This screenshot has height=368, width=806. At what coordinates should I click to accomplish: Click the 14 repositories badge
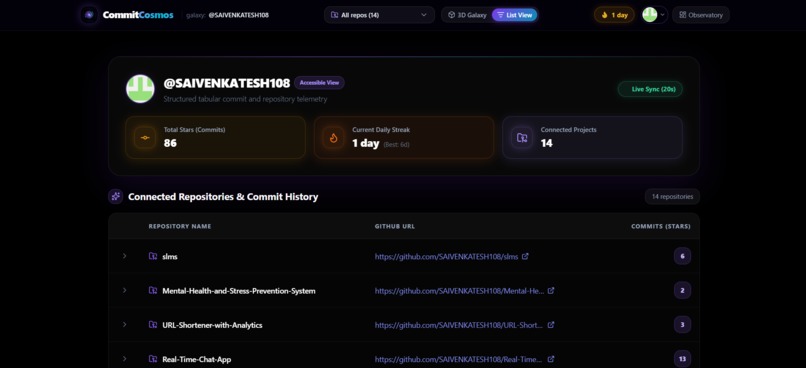click(x=672, y=196)
